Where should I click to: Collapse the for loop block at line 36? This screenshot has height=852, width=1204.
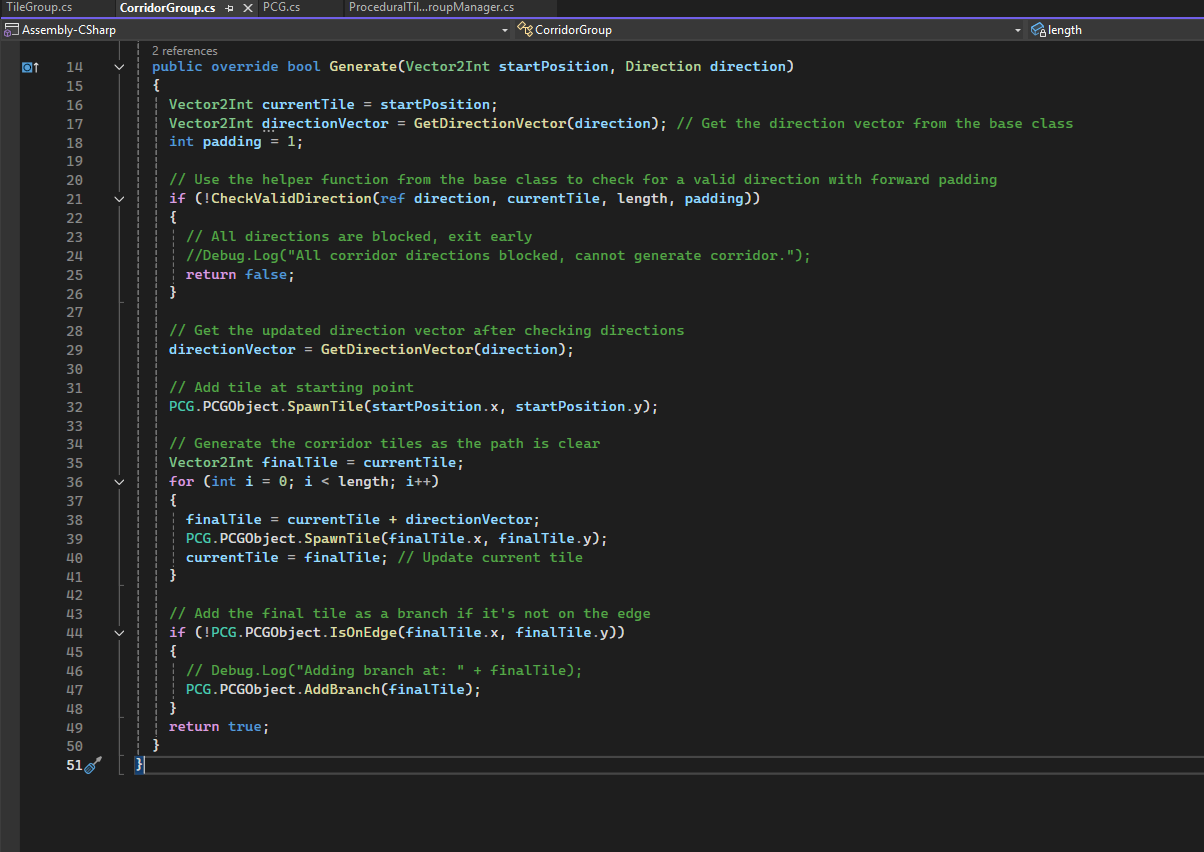pyautogui.click(x=119, y=482)
